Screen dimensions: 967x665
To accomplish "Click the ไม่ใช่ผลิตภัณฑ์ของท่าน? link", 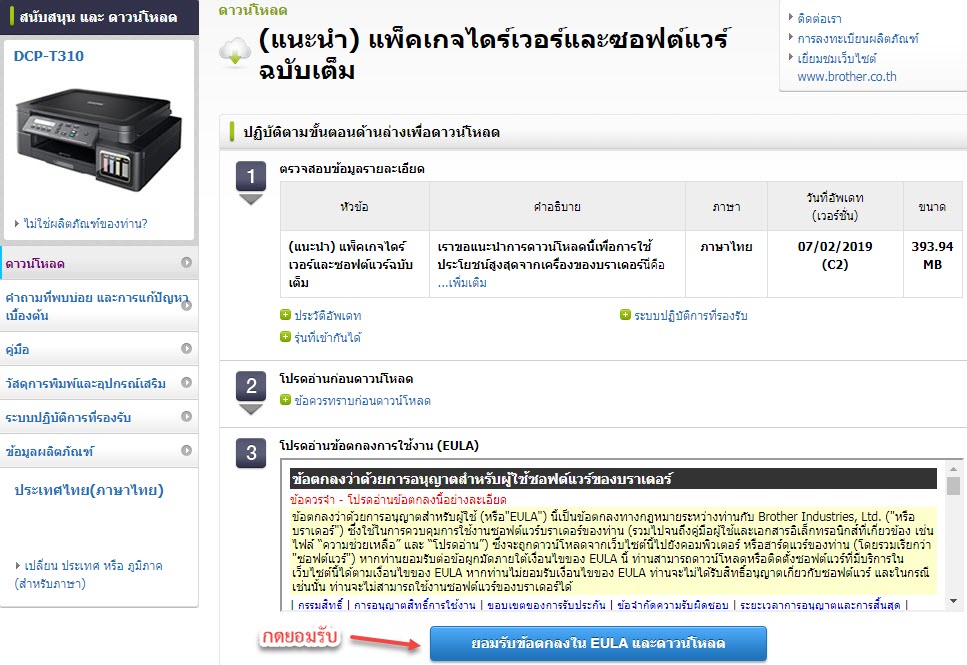I will 85,223.
